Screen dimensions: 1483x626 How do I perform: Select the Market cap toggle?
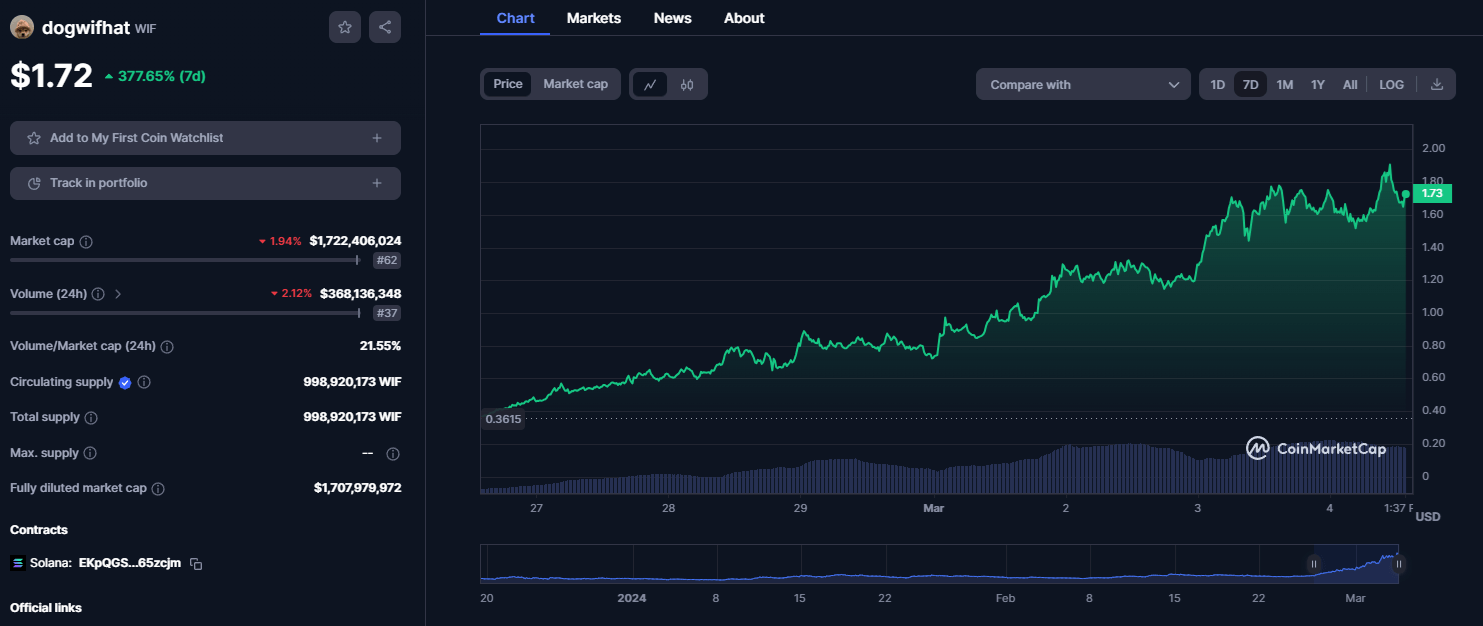coord(575,84)
